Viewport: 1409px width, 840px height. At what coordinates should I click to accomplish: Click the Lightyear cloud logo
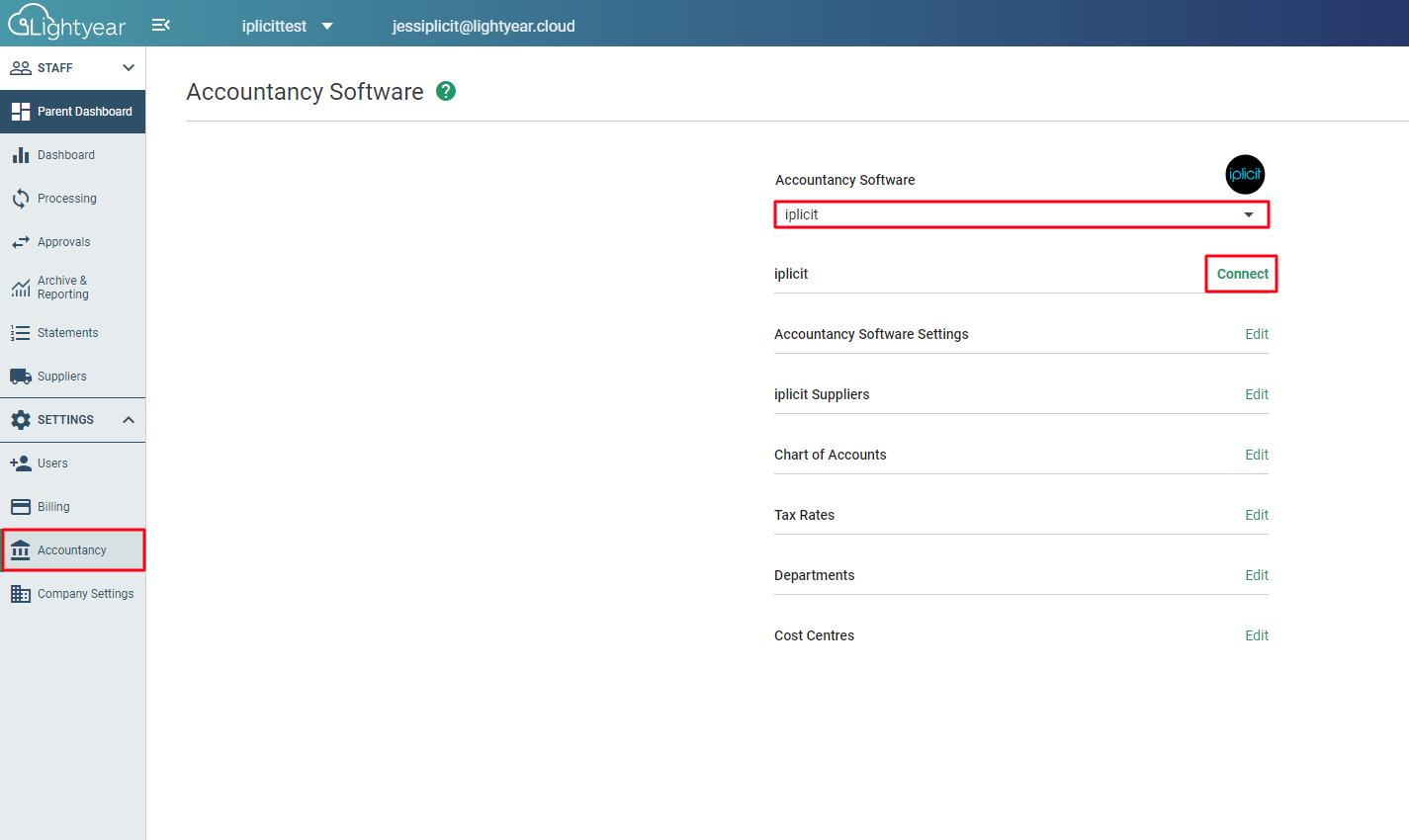point(67,23)
